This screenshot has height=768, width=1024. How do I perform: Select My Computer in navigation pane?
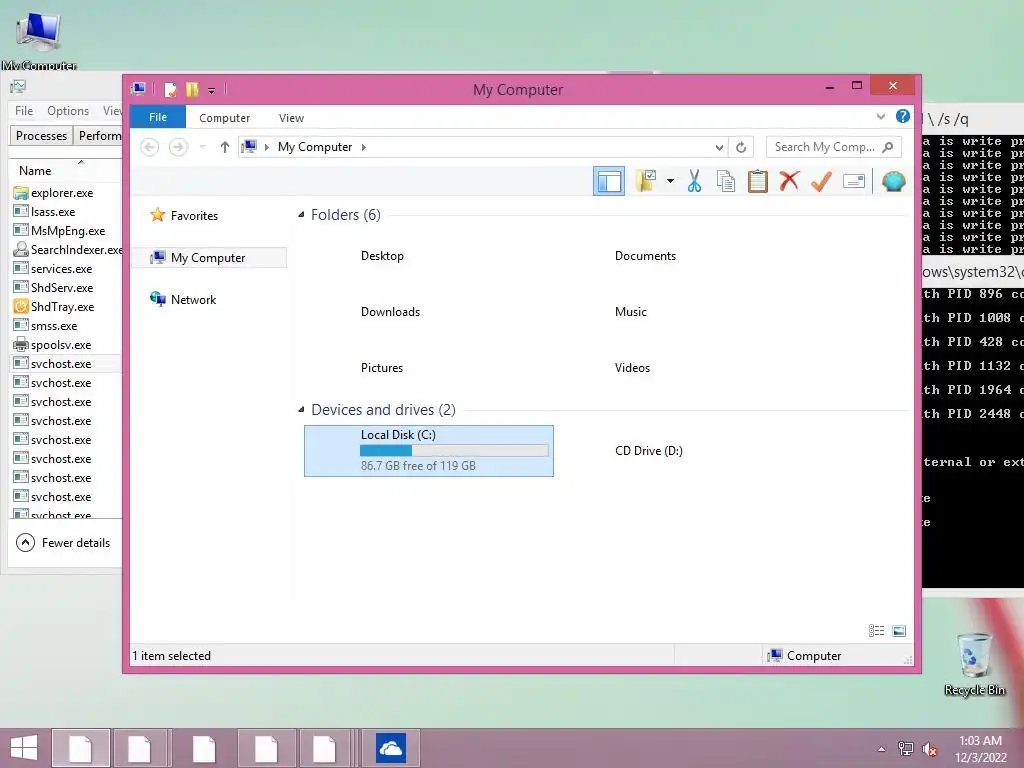point(208,257)
